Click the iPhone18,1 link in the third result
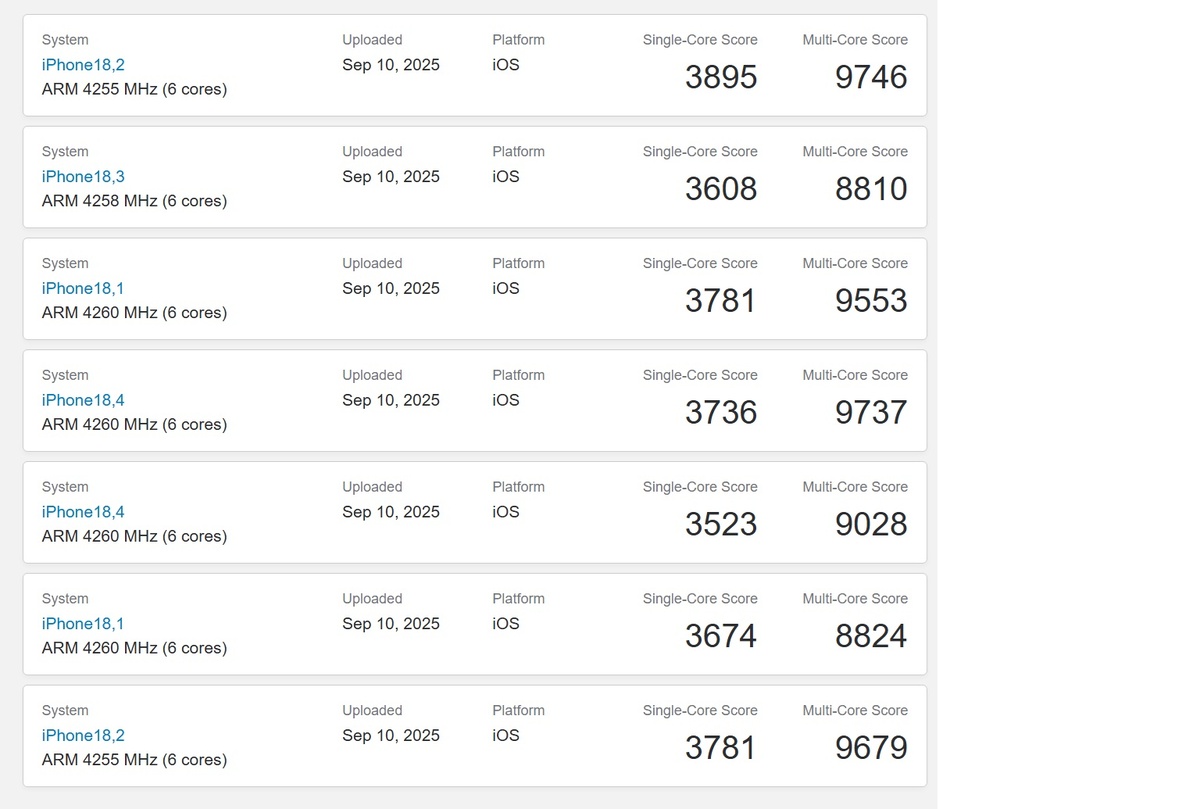 point(83,288)
